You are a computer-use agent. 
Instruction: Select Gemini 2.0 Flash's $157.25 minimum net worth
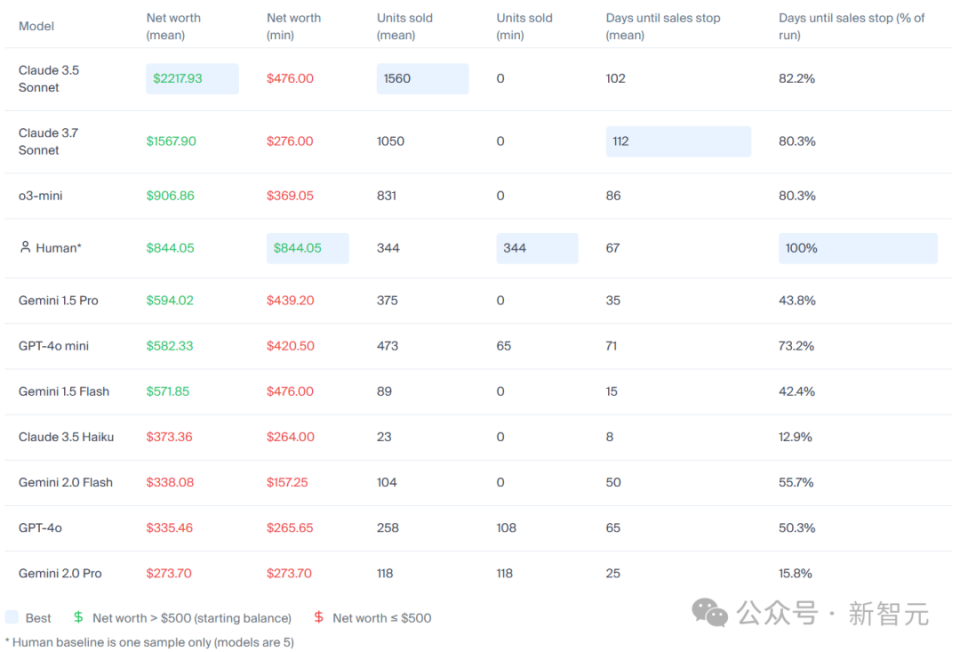coord(287,482)
